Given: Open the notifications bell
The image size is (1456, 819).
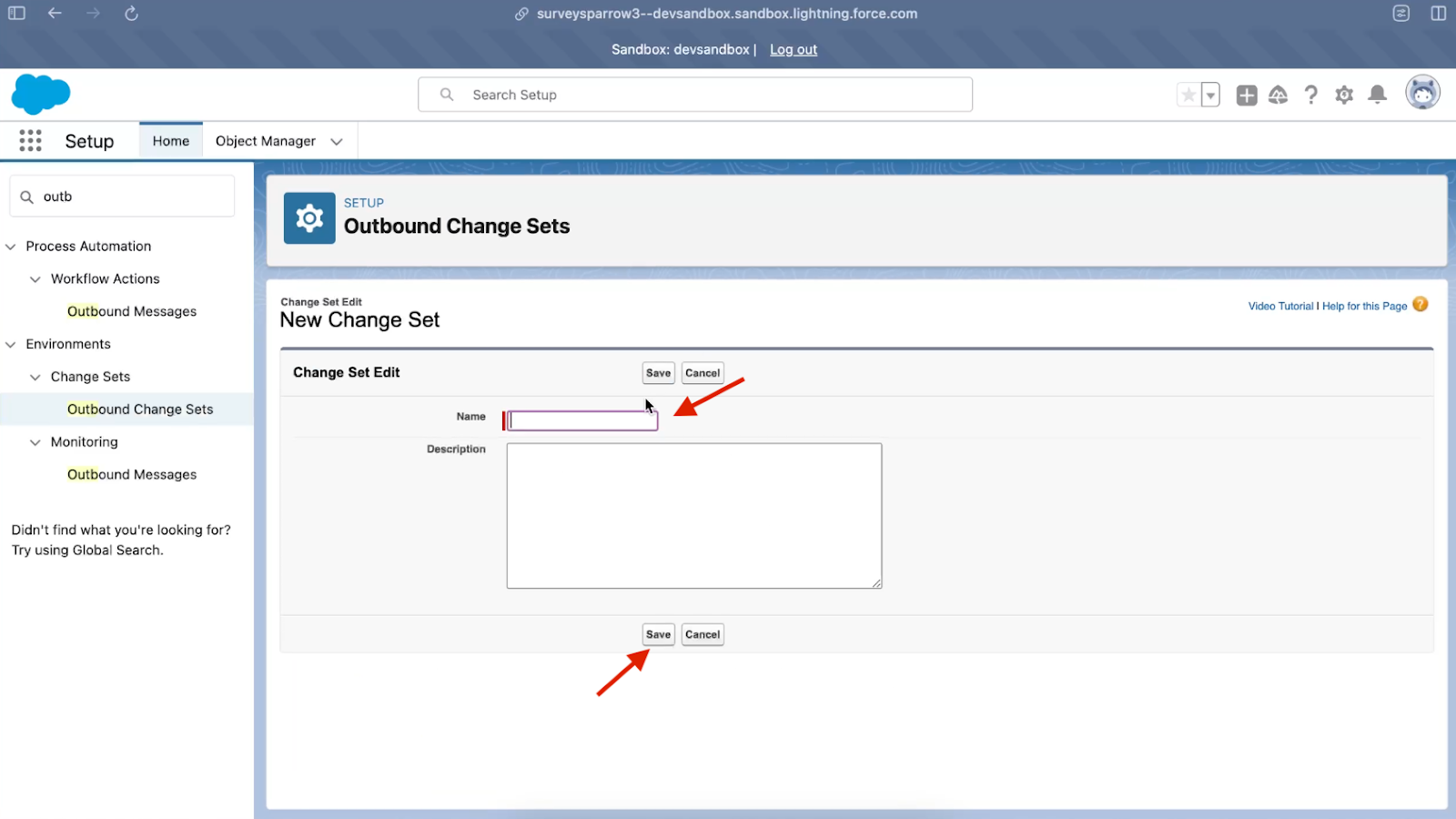Looking at the screenshot, I should coord(1378,95).
